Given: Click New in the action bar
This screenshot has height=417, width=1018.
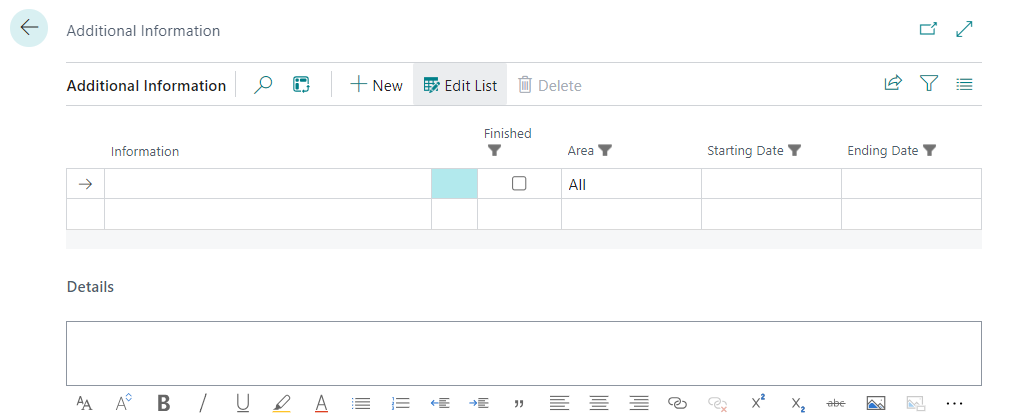Looking at the screenshot, I should 376,85.
